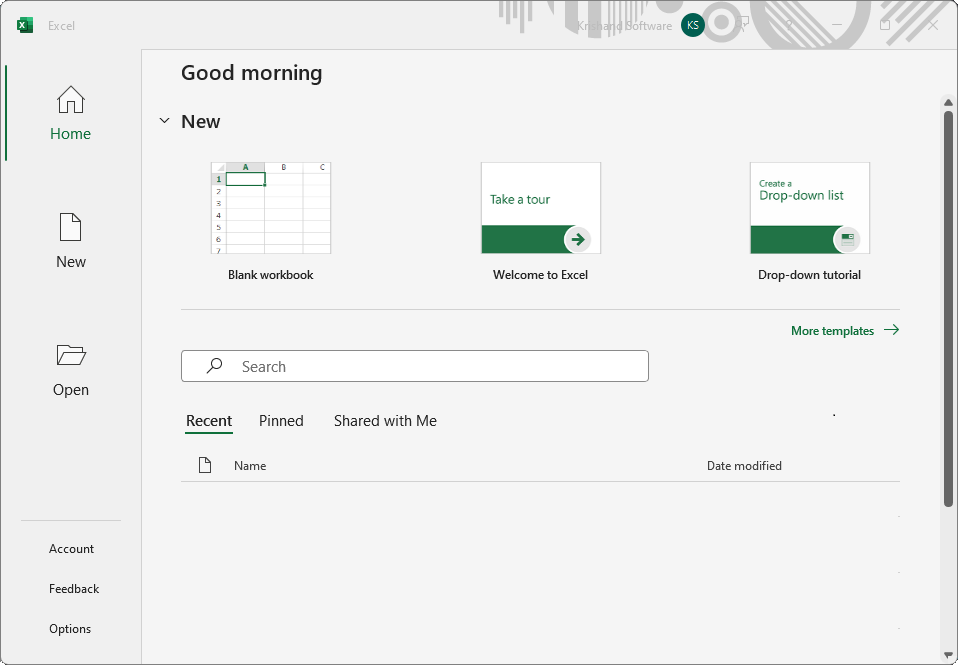Switch to the Shared with Me tab
The height and width of the screenshot is (665, 958).
tap(385, 421)
